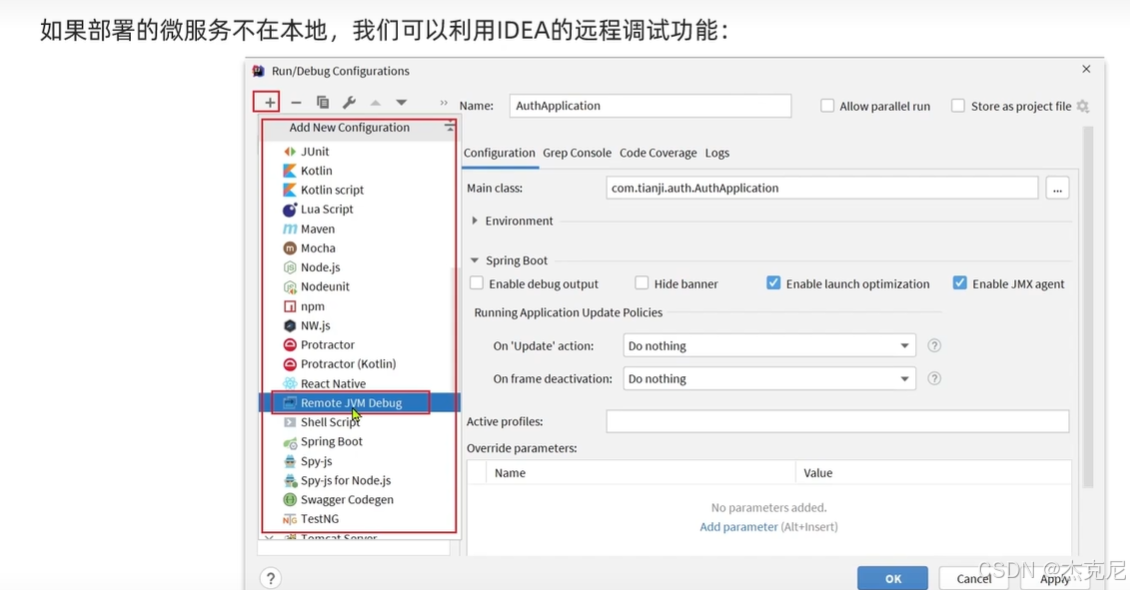Click the Protractor icon
The width and height of the screenshot is (1130, 590).
coord(290,344)
